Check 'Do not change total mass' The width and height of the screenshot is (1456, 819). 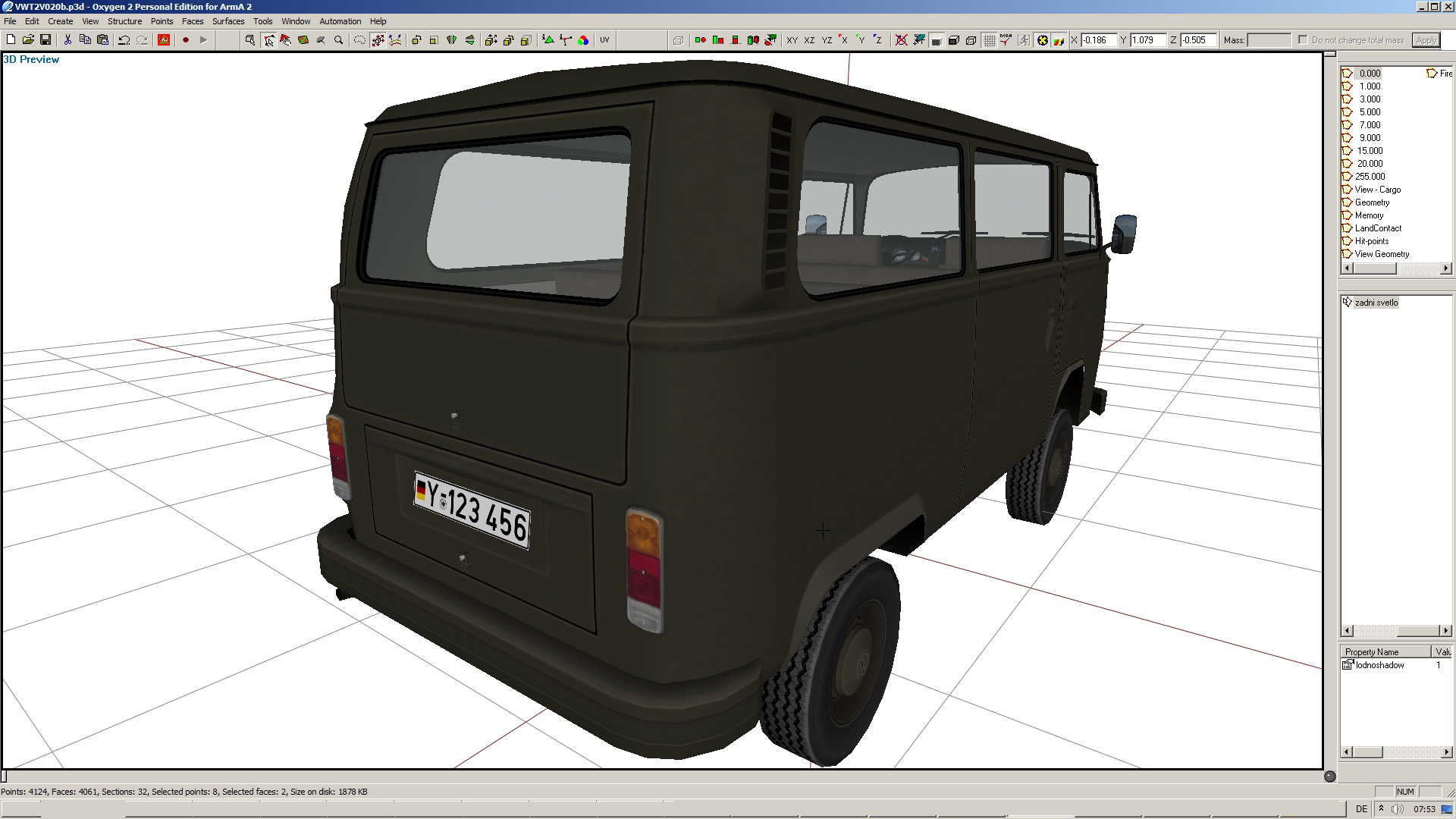1303,40
